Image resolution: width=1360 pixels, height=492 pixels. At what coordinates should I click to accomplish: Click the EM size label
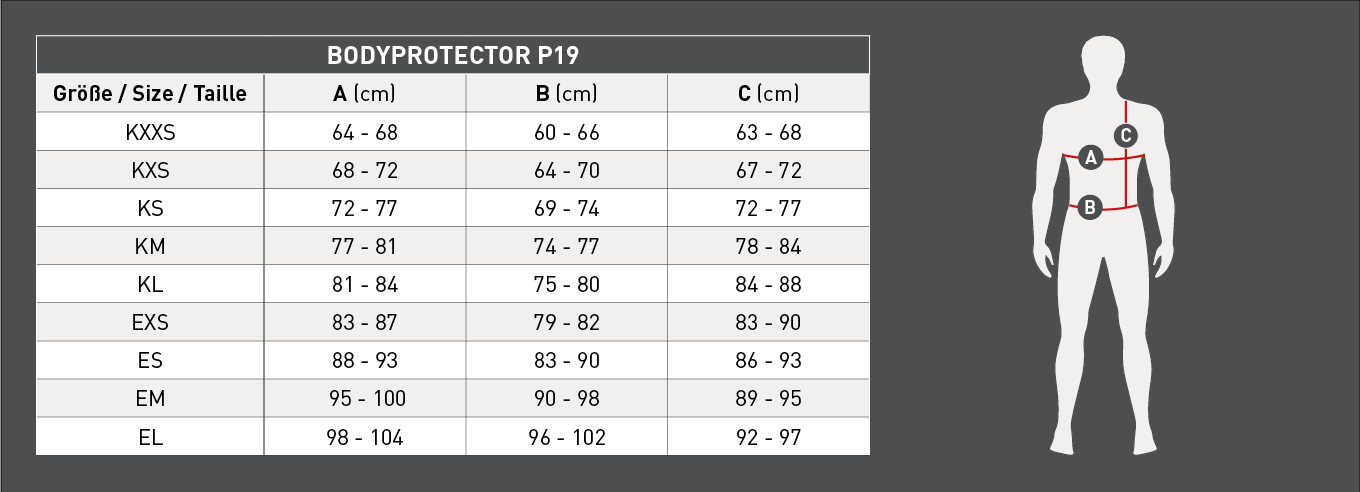(x=150, y=399)
